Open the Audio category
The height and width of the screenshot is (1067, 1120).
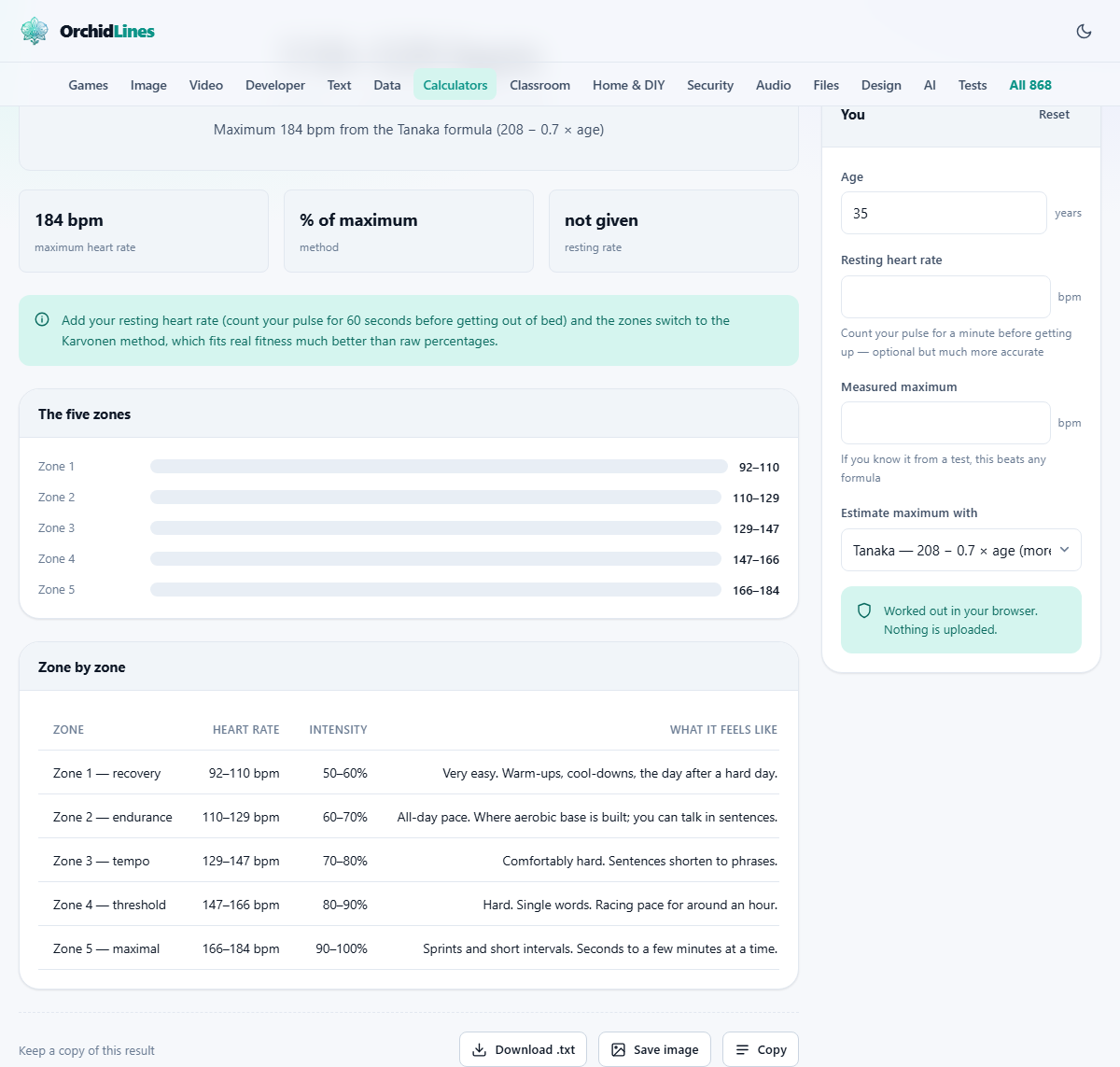click(774, 85)
